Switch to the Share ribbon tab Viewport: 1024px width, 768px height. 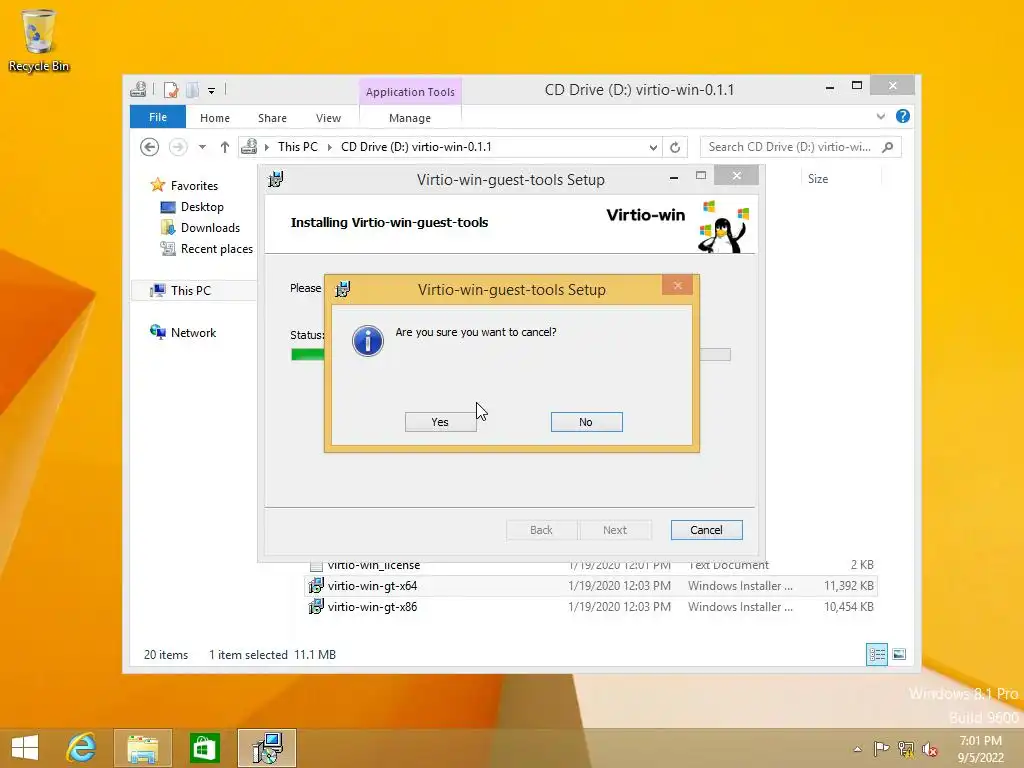272,118
